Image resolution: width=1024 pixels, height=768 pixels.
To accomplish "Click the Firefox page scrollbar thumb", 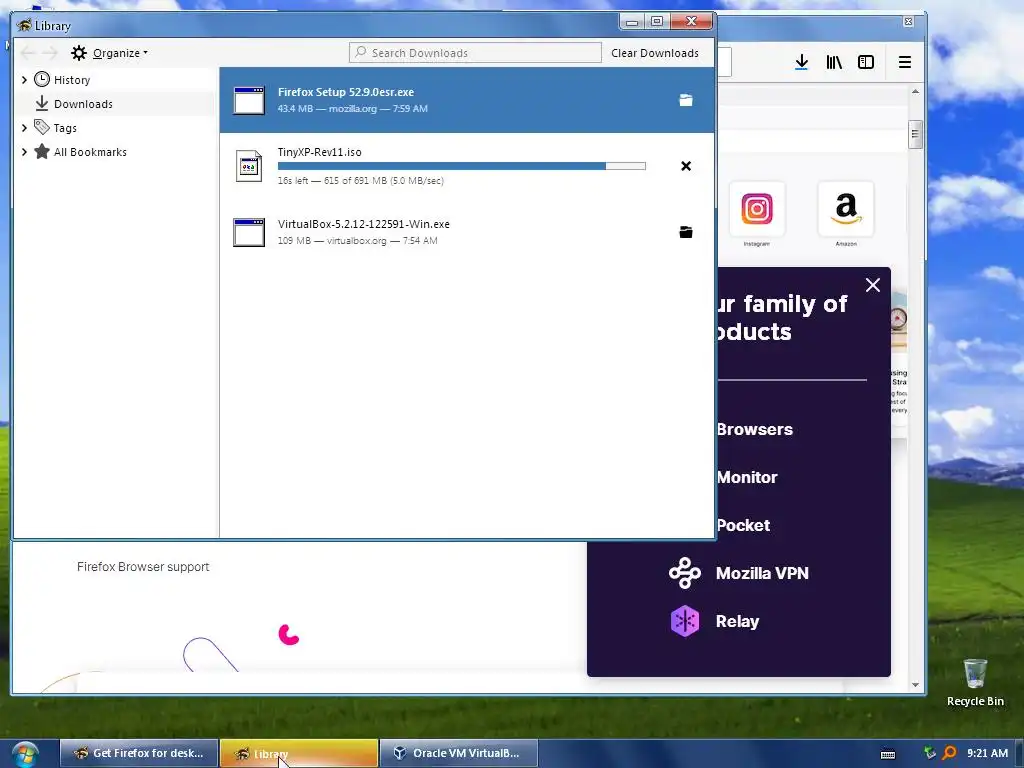I will [915, 135].
